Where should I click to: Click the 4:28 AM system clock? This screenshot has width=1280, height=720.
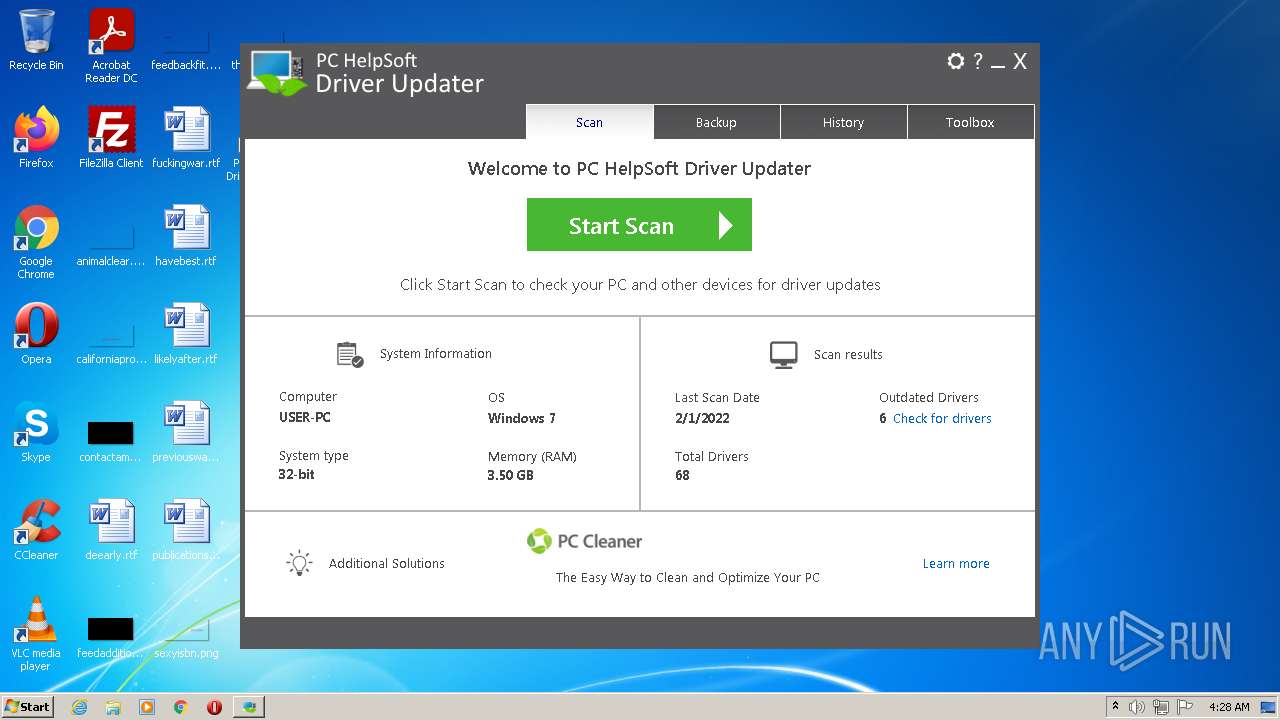1229,707
